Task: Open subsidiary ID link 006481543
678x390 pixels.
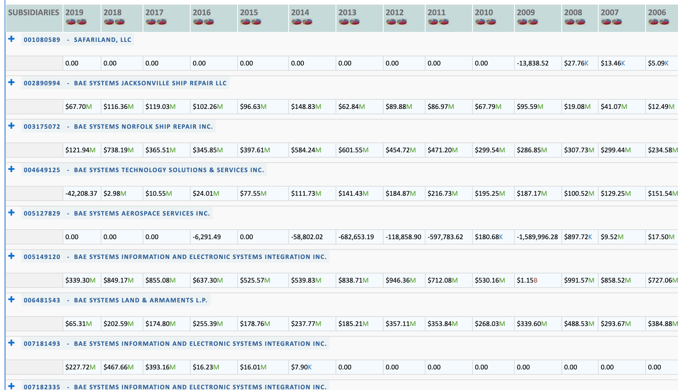Action: [x=42, y=300]
